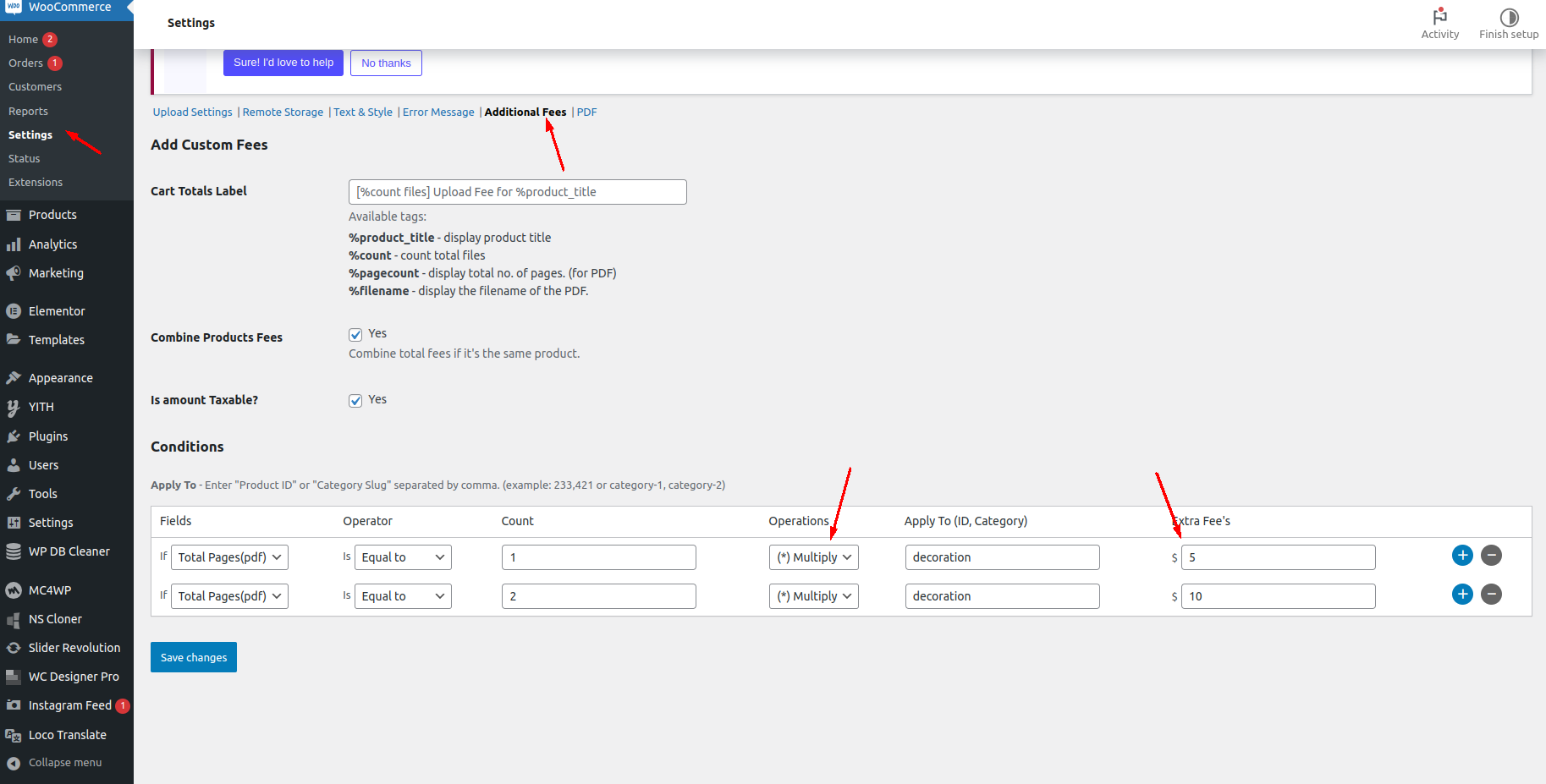The height and width of the screenshot is (784, 1546).
Task: Click No thanks button
Action: (x=386, y=63)
